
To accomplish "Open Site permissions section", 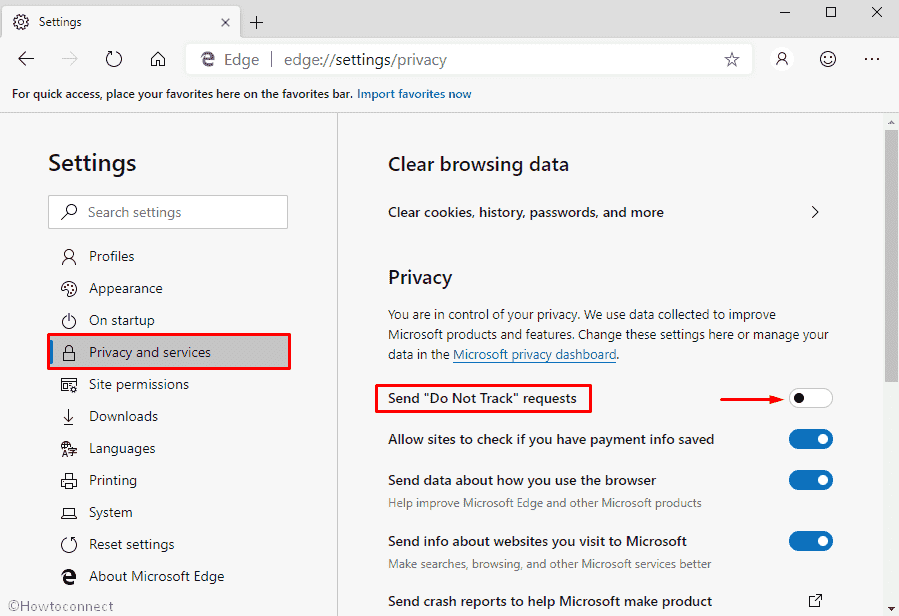I will click(139, 384).
